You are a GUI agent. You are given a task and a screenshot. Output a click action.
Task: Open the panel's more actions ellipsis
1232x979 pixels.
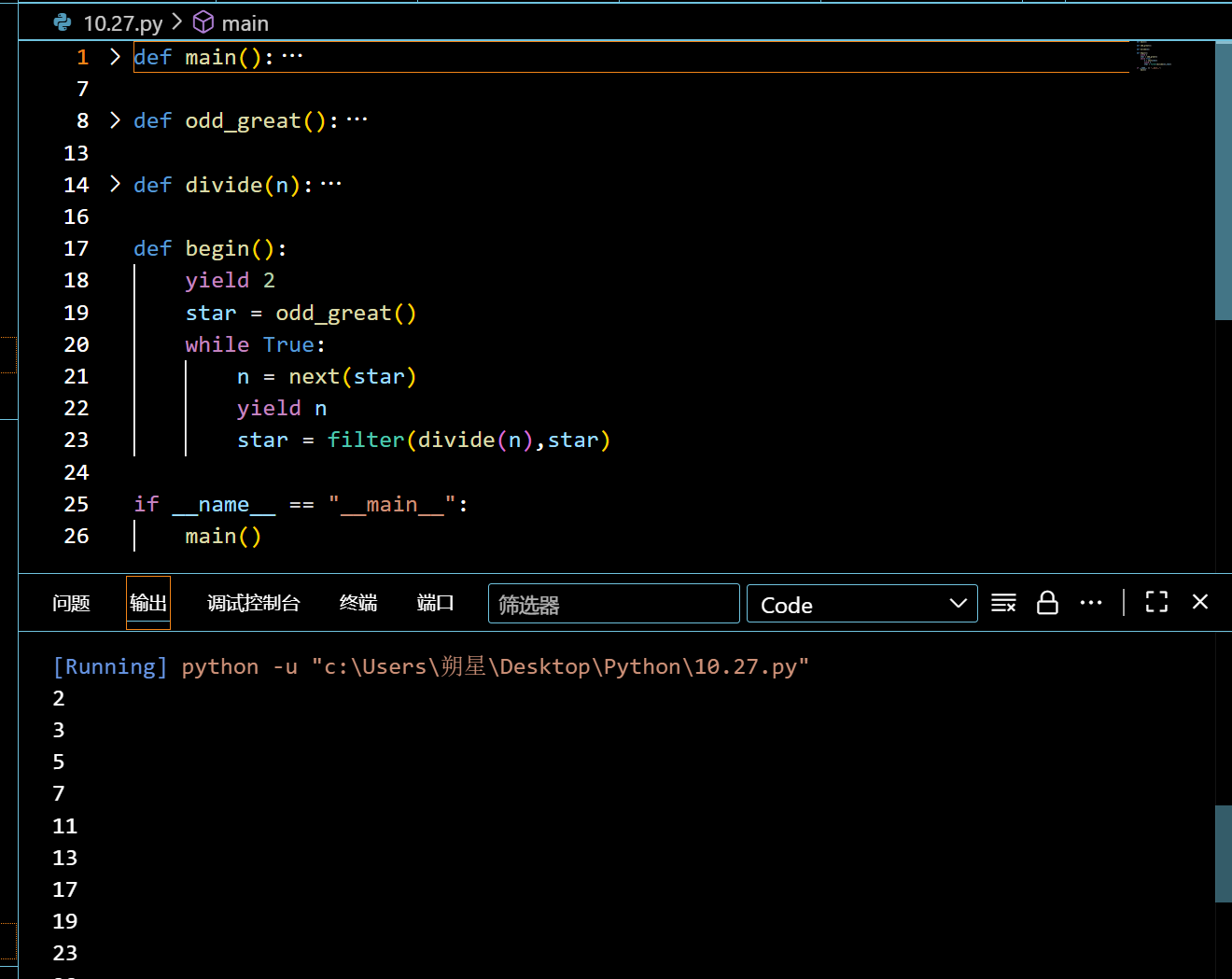pyautogui.click(x=1090, y=603)
